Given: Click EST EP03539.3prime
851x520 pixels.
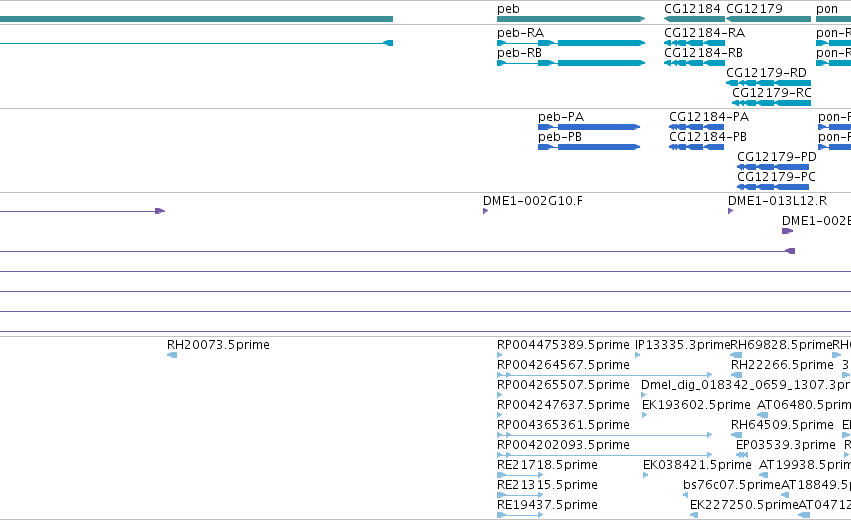Looking at the screenshot, I should [785, 445].
